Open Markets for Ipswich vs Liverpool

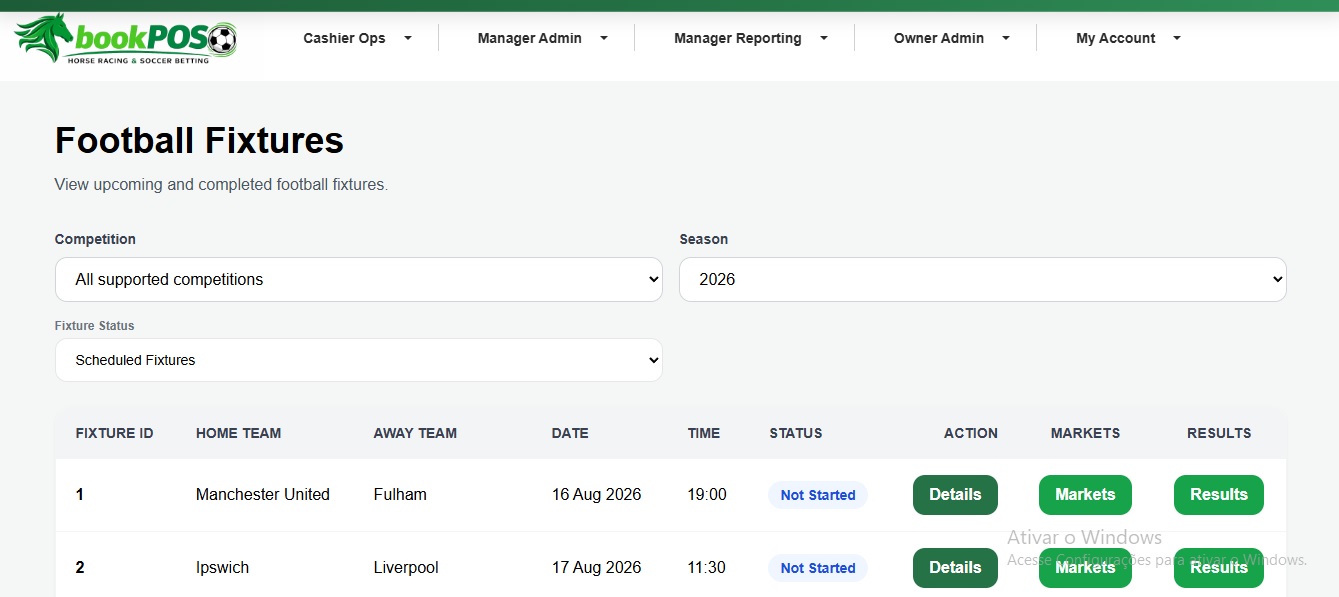1085,568
